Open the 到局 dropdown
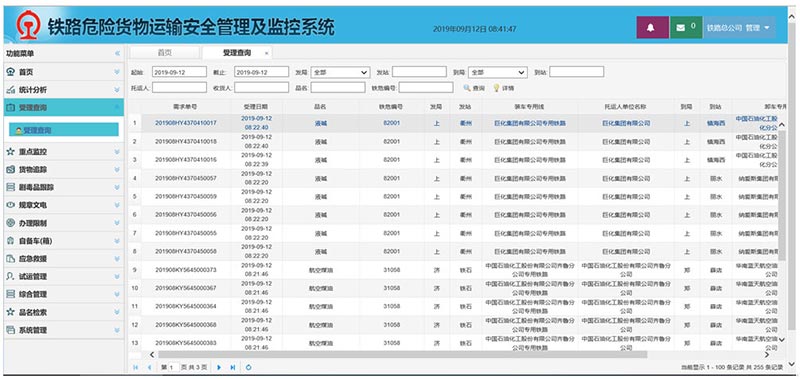Screen dimensions: 800x379 point(497,72)
